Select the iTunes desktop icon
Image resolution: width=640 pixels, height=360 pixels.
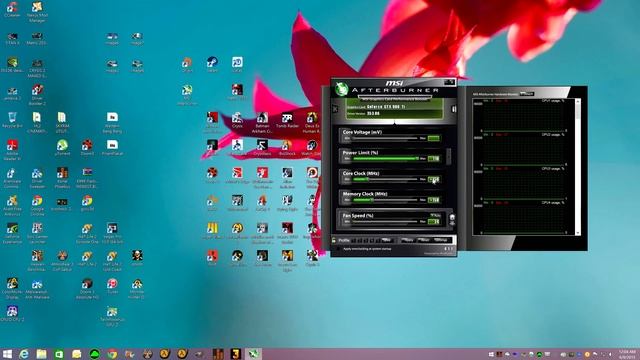112,287
